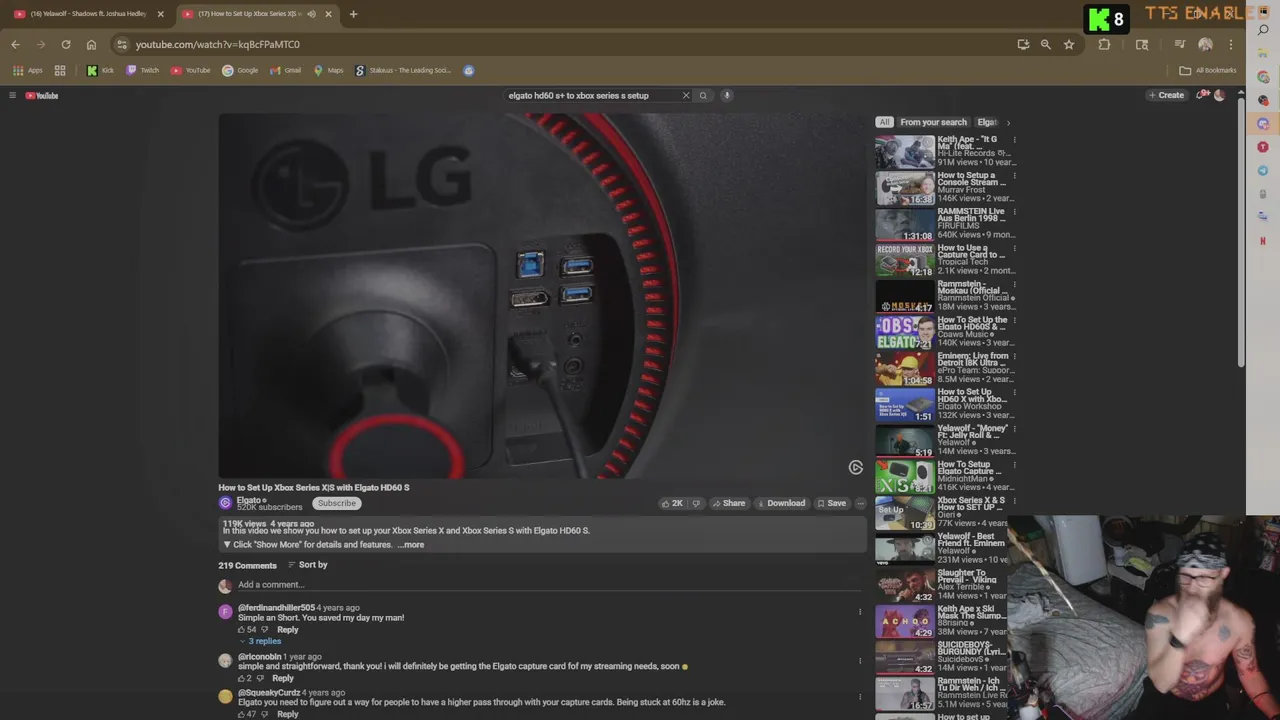Open Extensions puzzle icon
Viewport: 1280px width, 720px height.
click(x=1104, y=44)
